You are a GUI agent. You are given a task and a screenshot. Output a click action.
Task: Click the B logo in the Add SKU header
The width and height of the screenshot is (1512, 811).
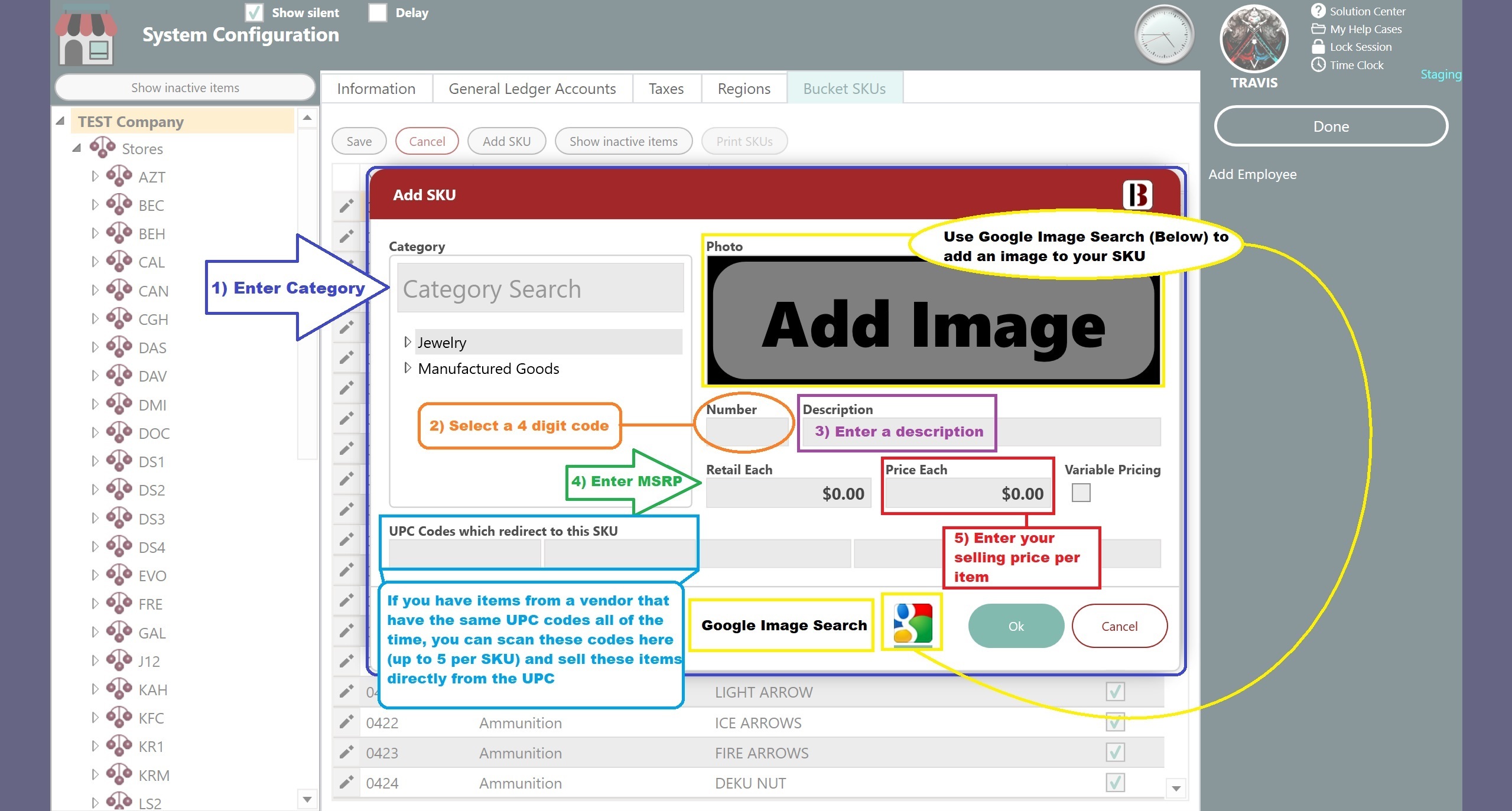point(1137,195)
